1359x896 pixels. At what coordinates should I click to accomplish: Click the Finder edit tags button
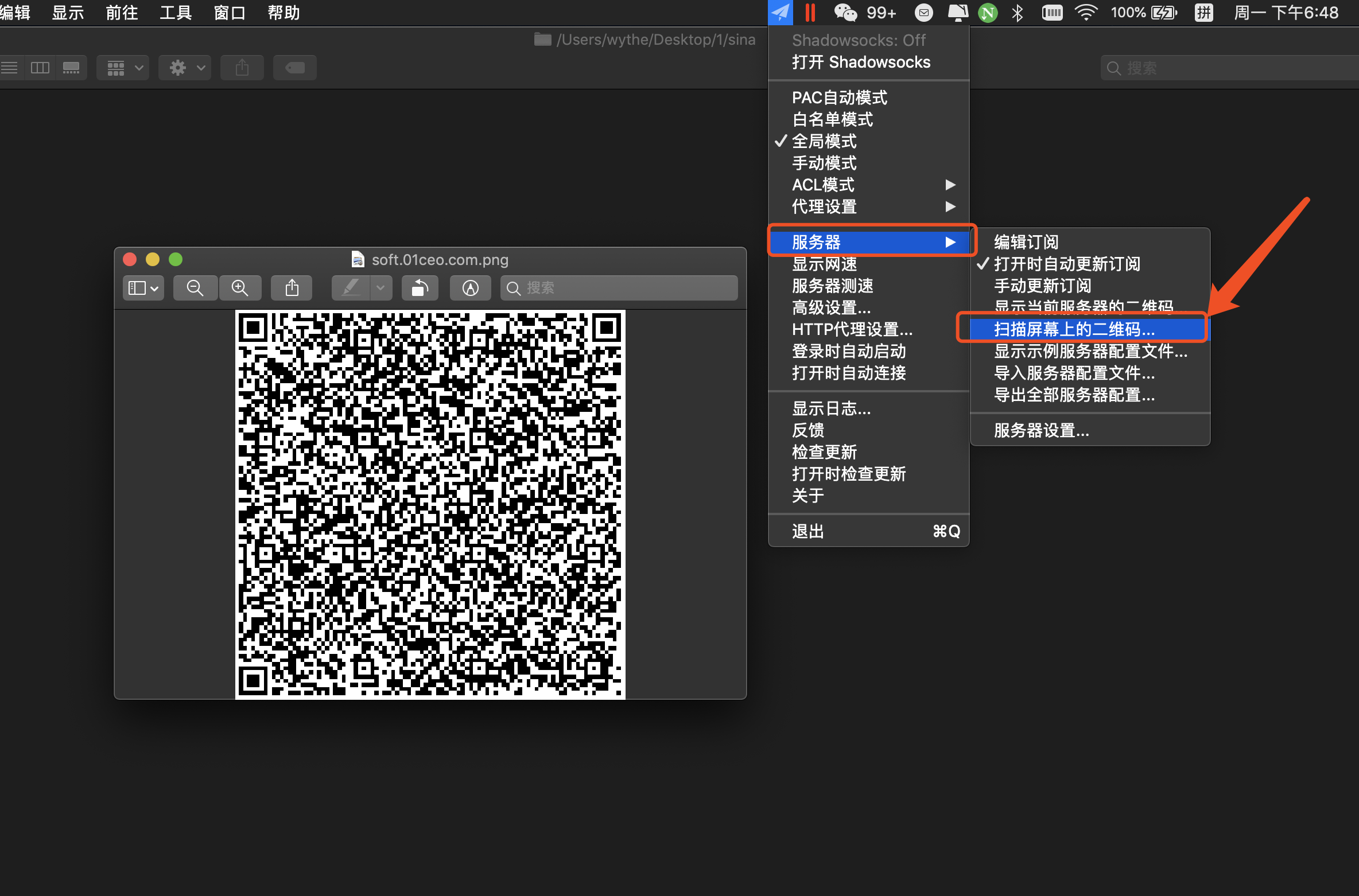(295, 68)
